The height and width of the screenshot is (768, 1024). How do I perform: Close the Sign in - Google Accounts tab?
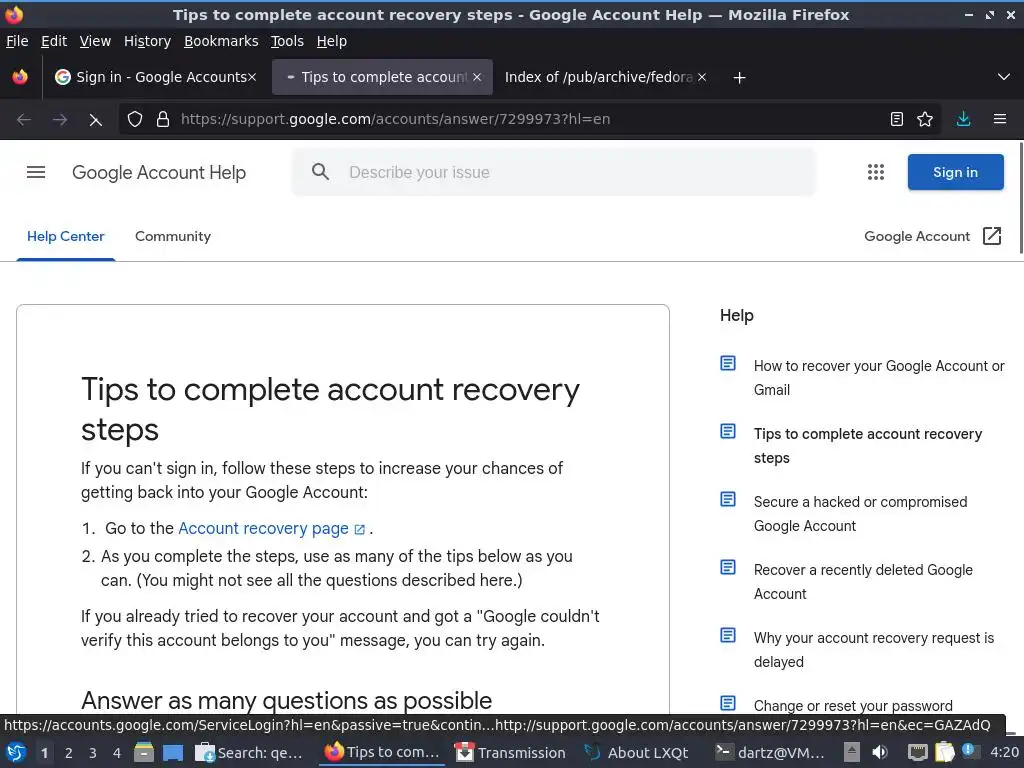[x=251, y=77]
